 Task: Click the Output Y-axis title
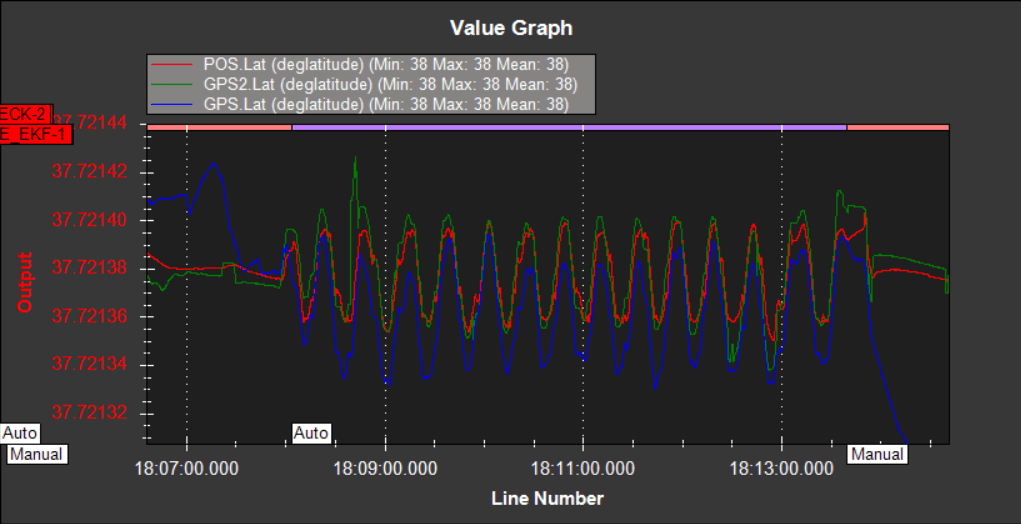point(26,281)
